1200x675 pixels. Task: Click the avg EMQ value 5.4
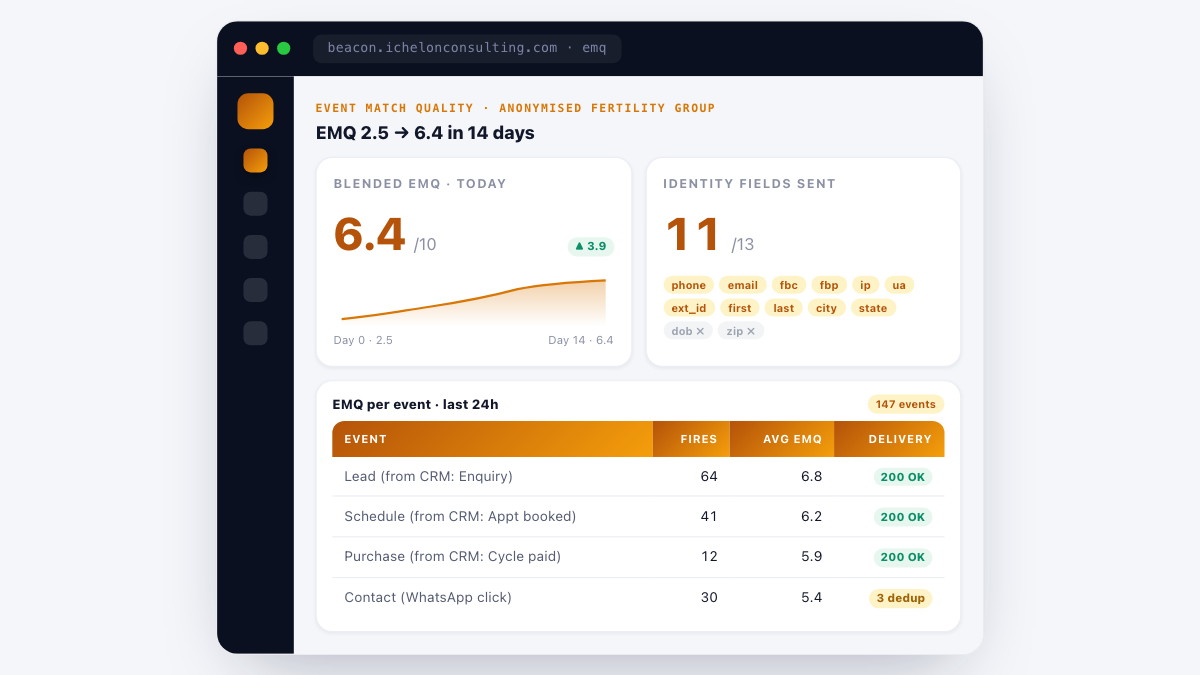pos(812,598)
